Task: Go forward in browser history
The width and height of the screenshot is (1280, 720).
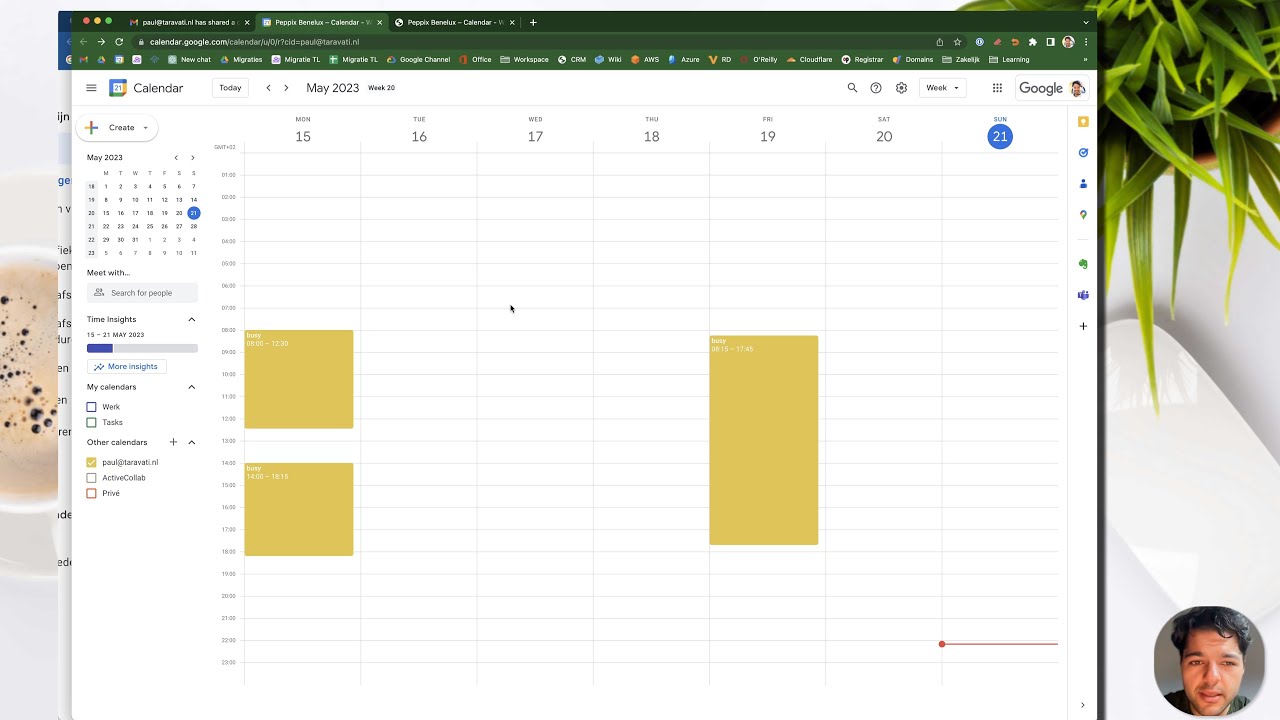Action: [x=101, y=42]
